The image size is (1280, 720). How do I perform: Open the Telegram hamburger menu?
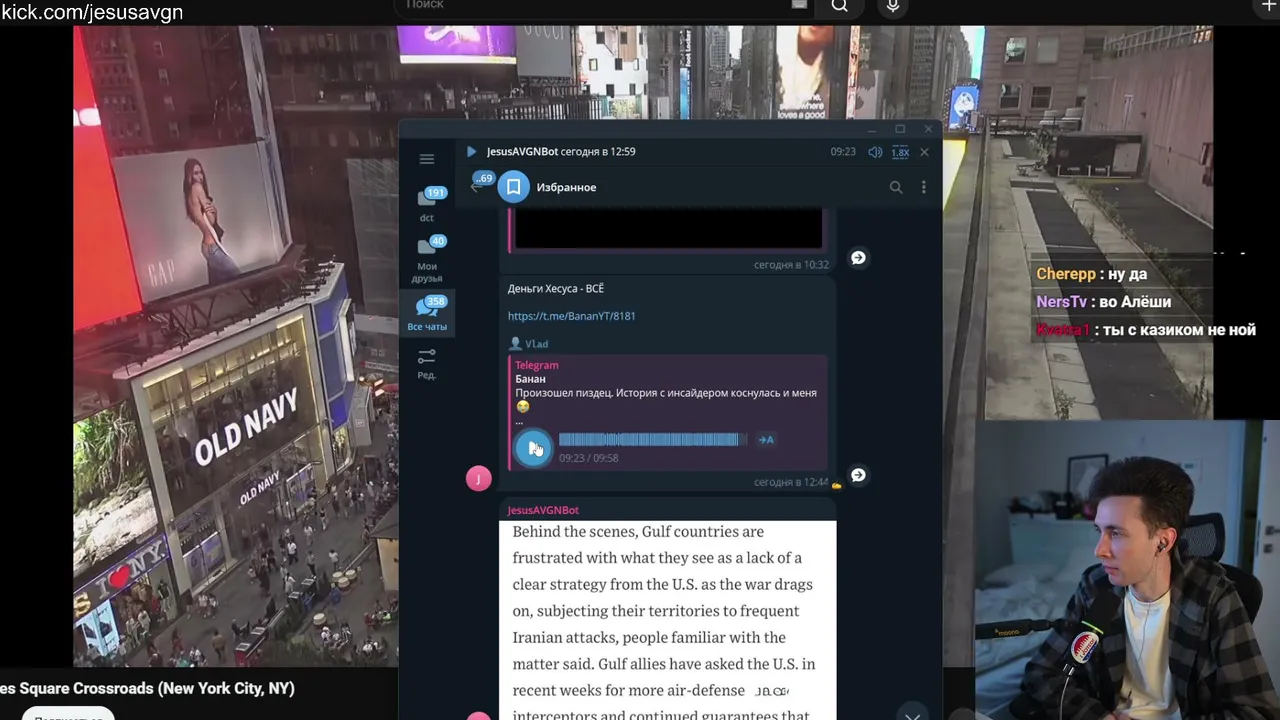[x=427, y=159]
